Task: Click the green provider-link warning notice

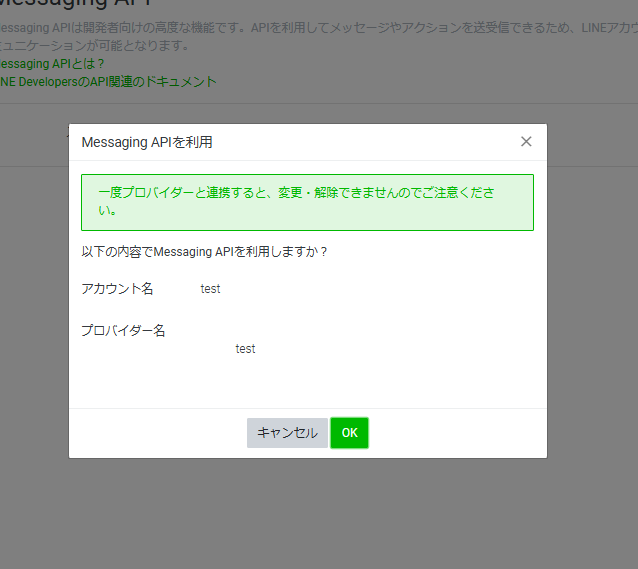Action: click(307, 202)
